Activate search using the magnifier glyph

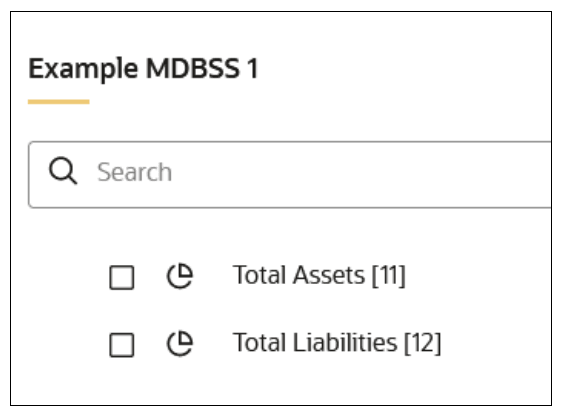pos(63,171)
